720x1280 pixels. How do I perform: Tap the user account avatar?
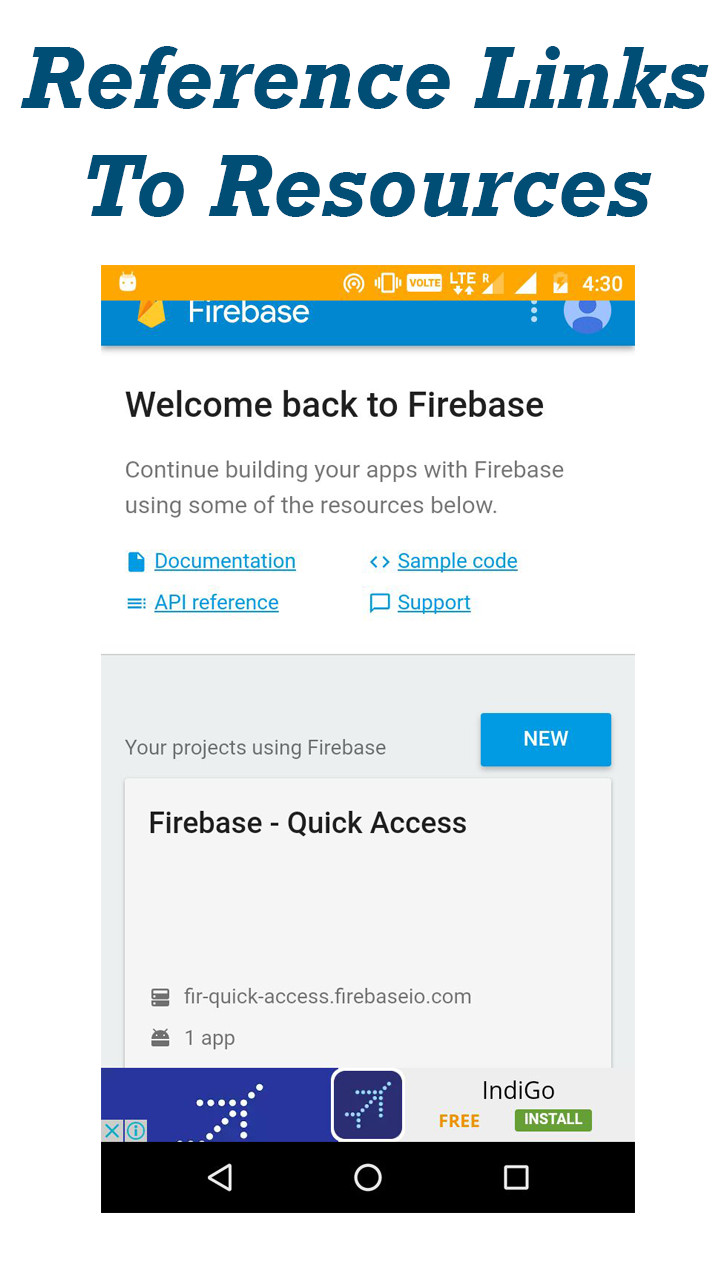[587, 312]
